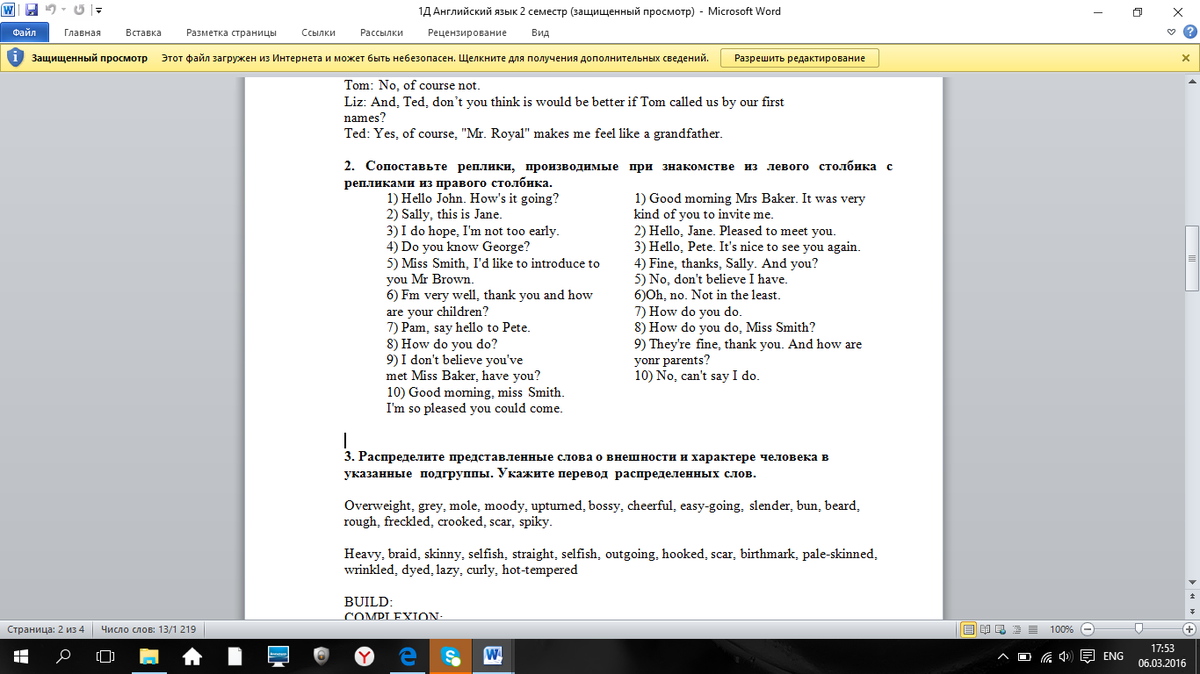Click the ENG language indicator
1200x674 pixels.
(x=1112, y=657)
